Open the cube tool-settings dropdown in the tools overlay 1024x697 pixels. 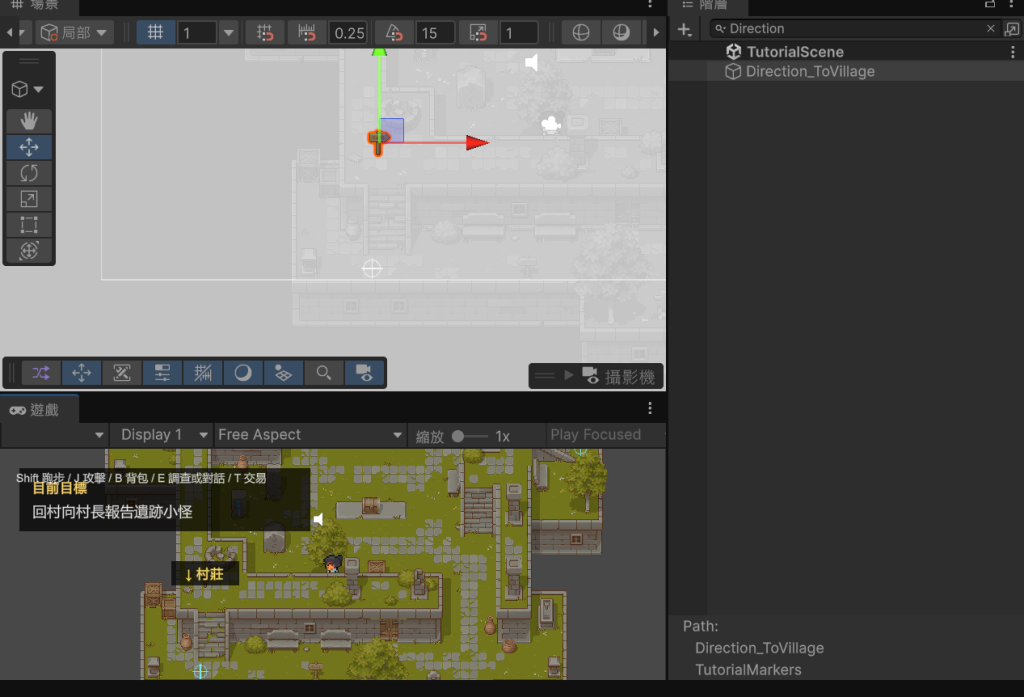click(x=28, y=89)
